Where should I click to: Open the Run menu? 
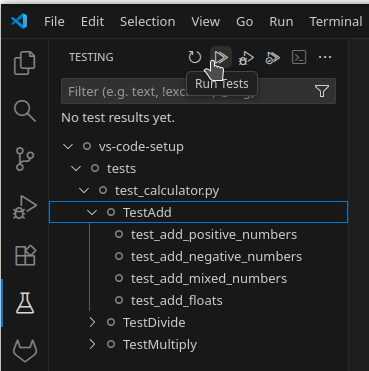point(281,22)
